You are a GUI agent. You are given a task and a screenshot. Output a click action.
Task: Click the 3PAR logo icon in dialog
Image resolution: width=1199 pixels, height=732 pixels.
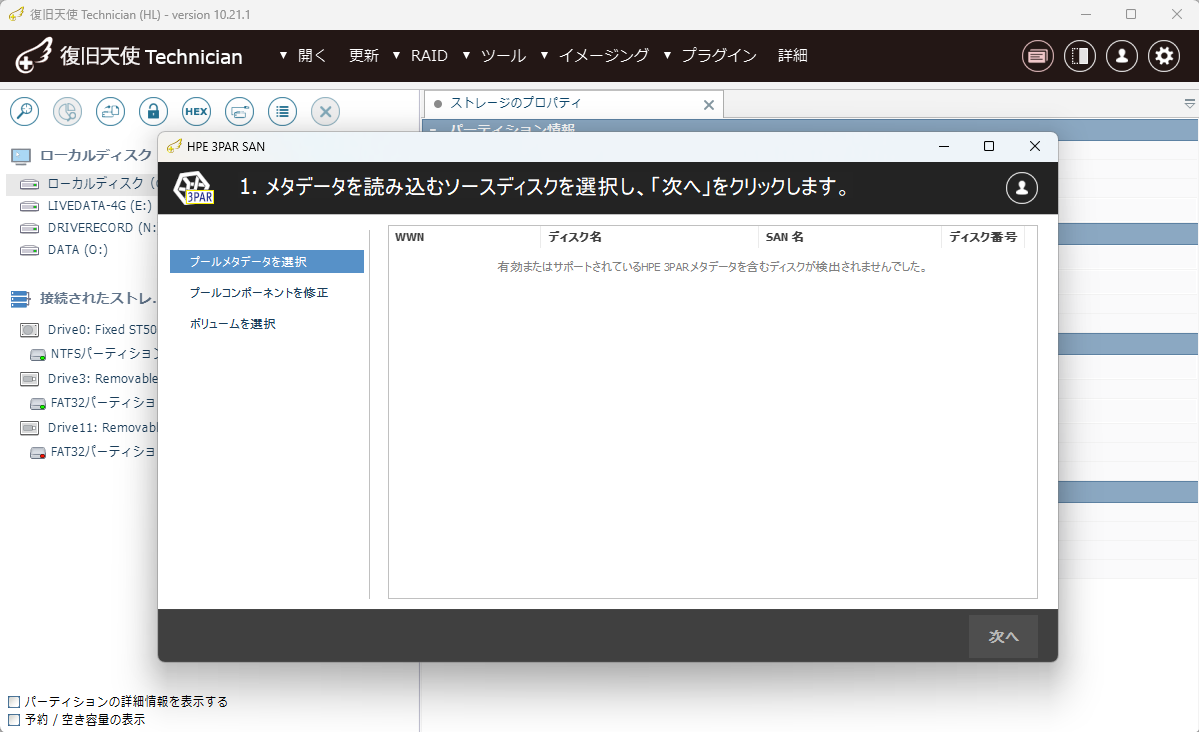point(193,188)
